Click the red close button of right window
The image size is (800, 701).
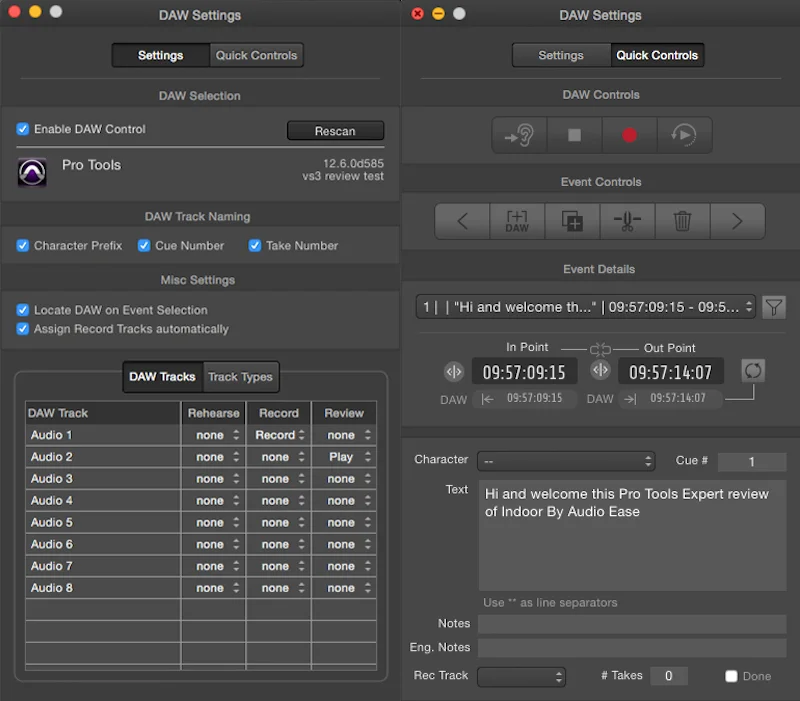(x=417, y=14)
